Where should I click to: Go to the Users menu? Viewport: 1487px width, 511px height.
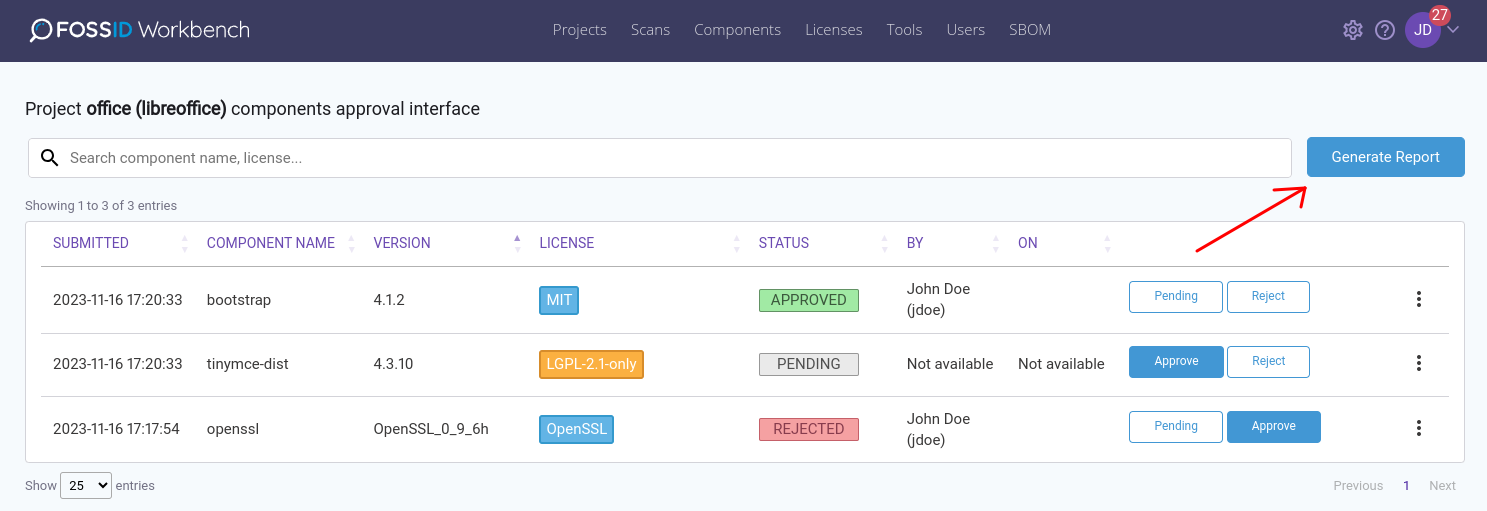point(966,30)
